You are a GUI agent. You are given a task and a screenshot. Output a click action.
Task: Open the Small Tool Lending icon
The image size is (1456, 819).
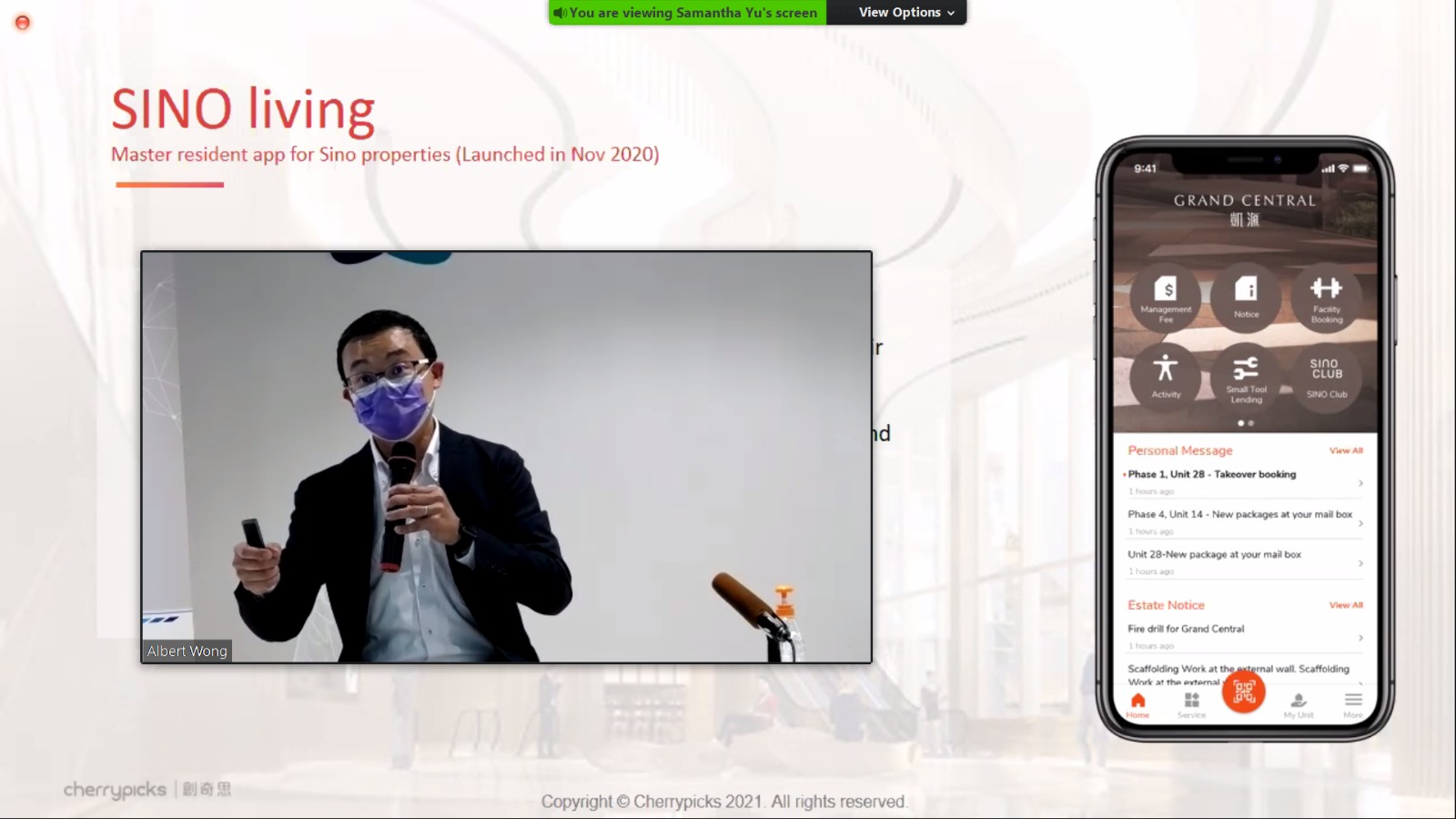coord(1246,376)
